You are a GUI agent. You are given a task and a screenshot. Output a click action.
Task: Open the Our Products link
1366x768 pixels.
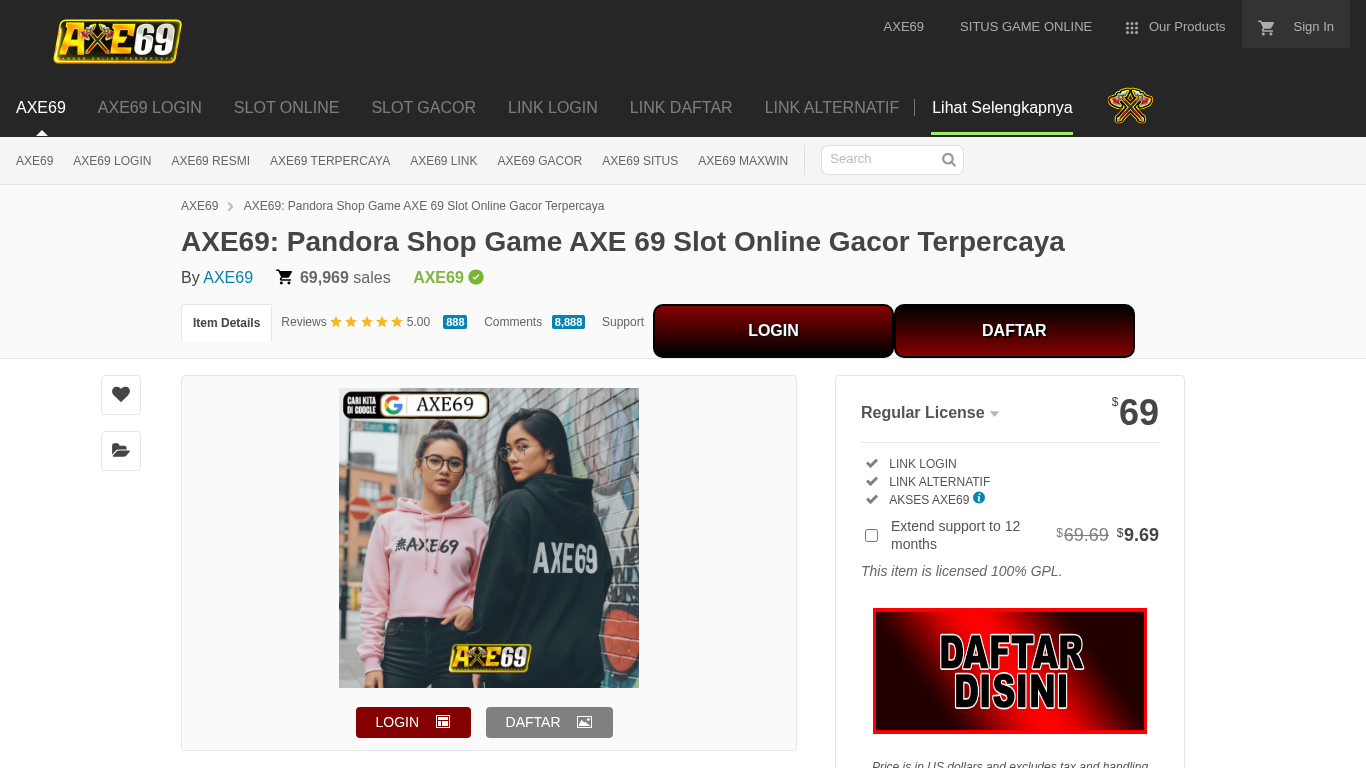click(1187, 27)
